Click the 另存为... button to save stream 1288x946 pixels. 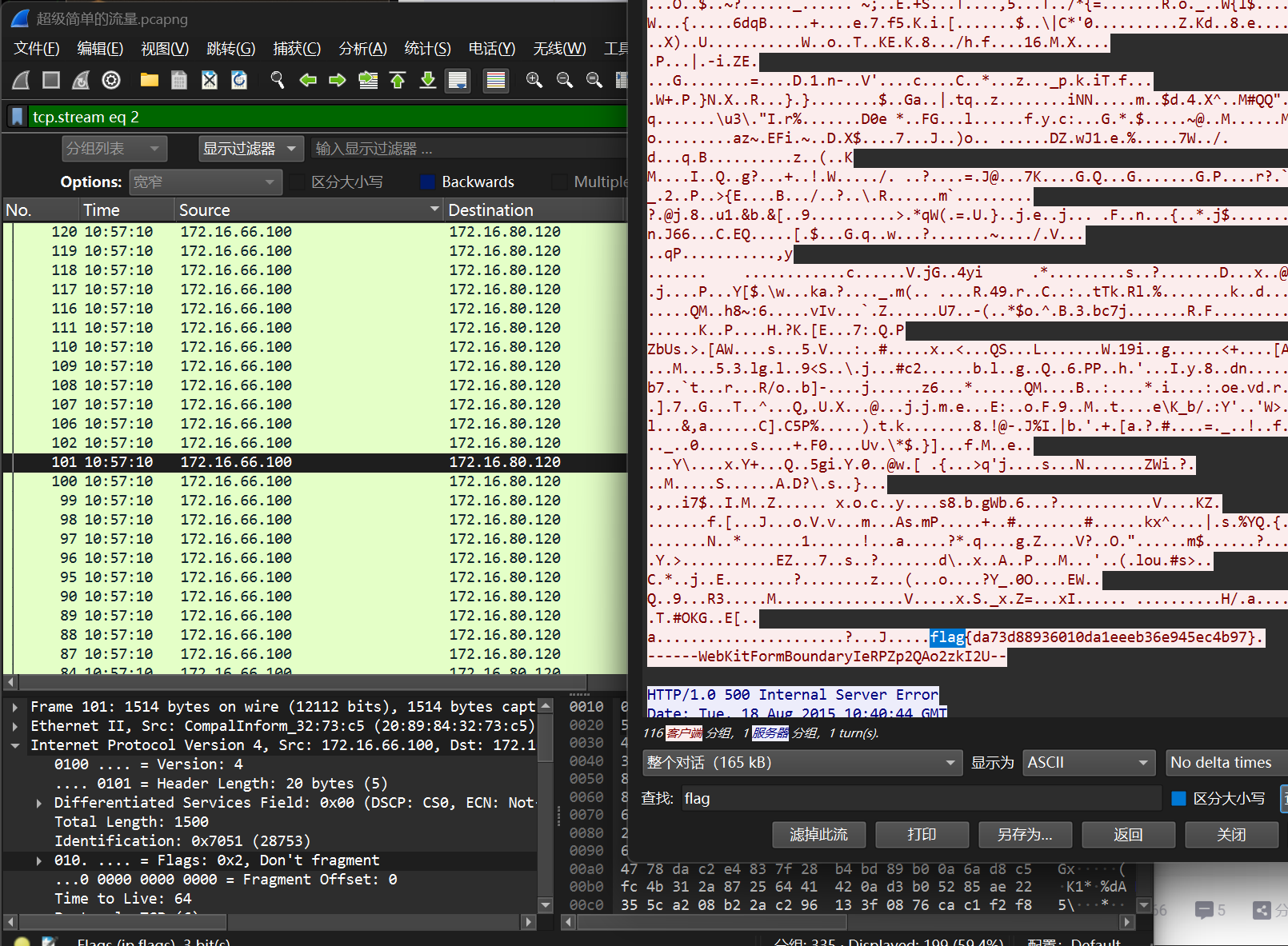coord(1025,834)
